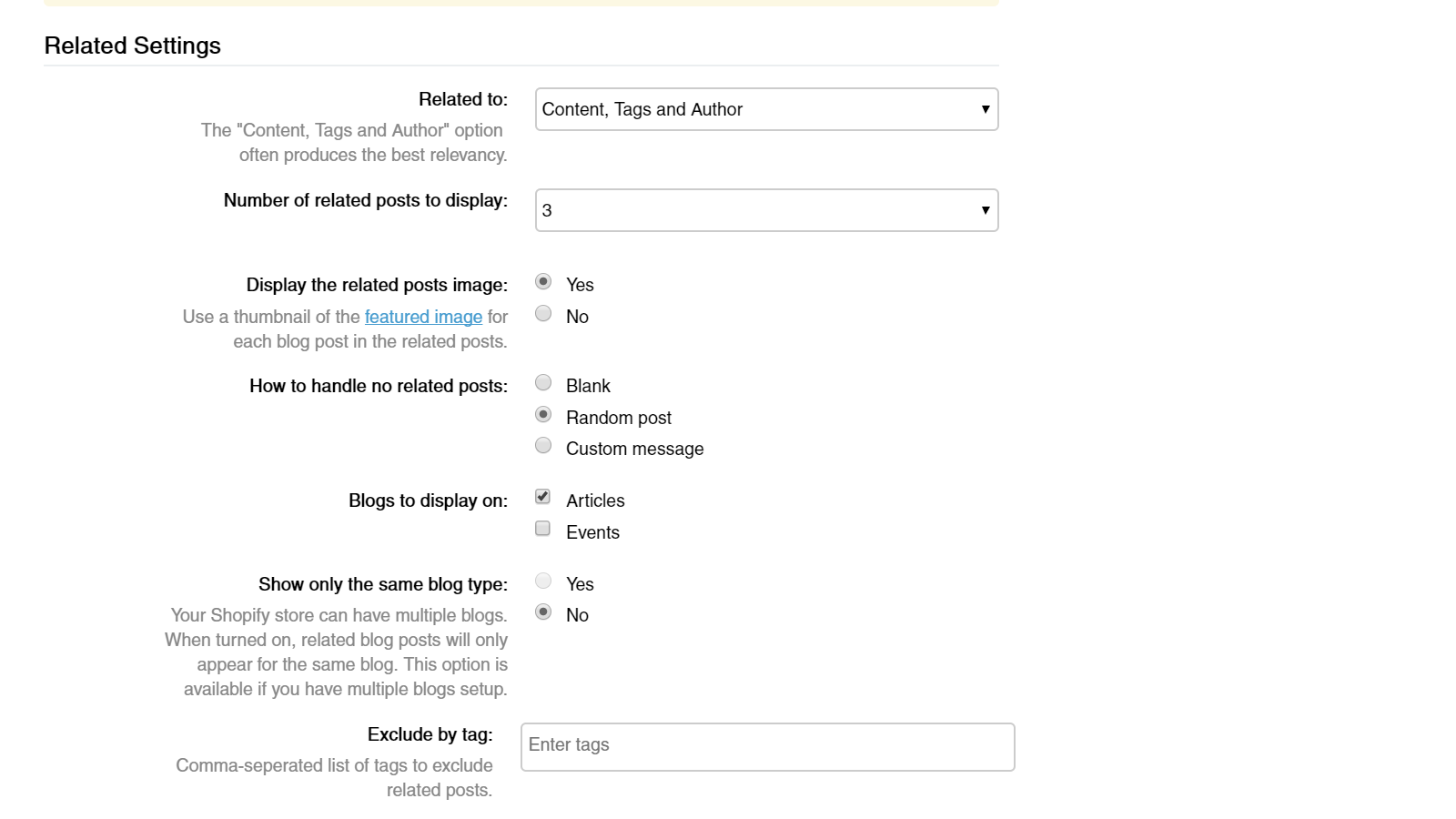Image resolution: width=1456 pixels, height=819 pixels.
Task: Click the Enter tags placeholder text
Action: (570, 745)
